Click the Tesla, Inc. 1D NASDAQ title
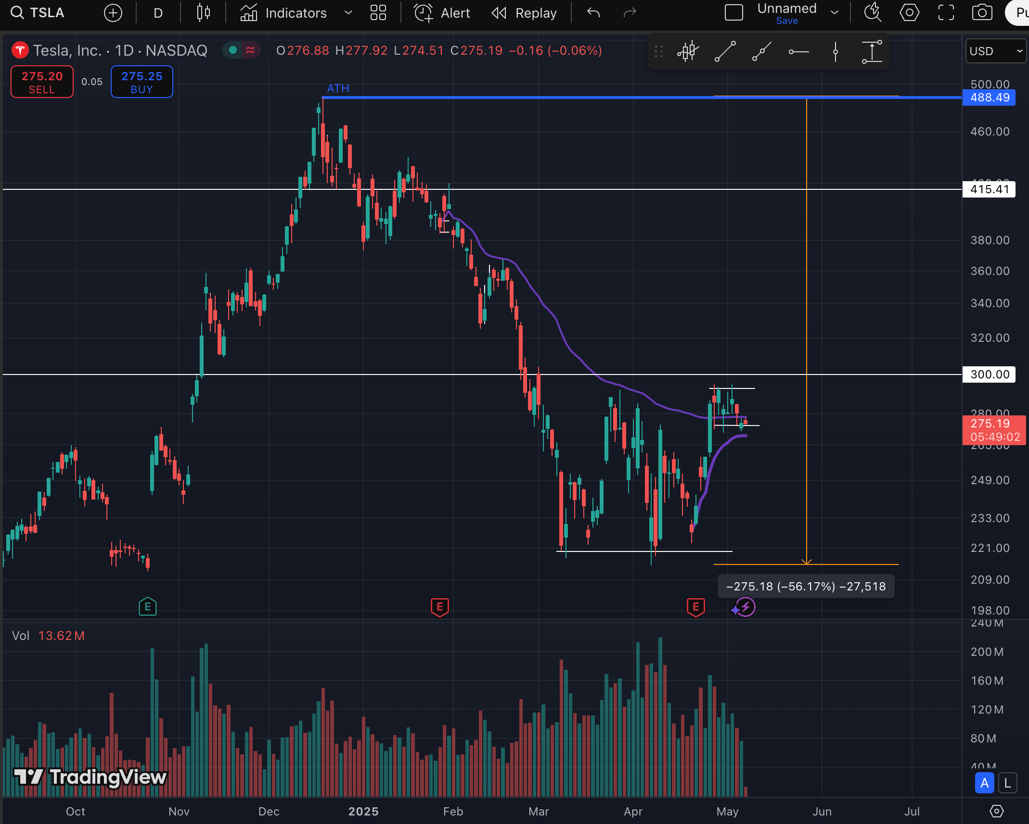 120,51
